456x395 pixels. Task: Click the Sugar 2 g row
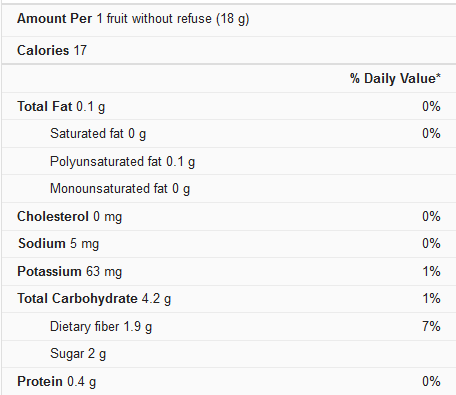coord(229,354)
